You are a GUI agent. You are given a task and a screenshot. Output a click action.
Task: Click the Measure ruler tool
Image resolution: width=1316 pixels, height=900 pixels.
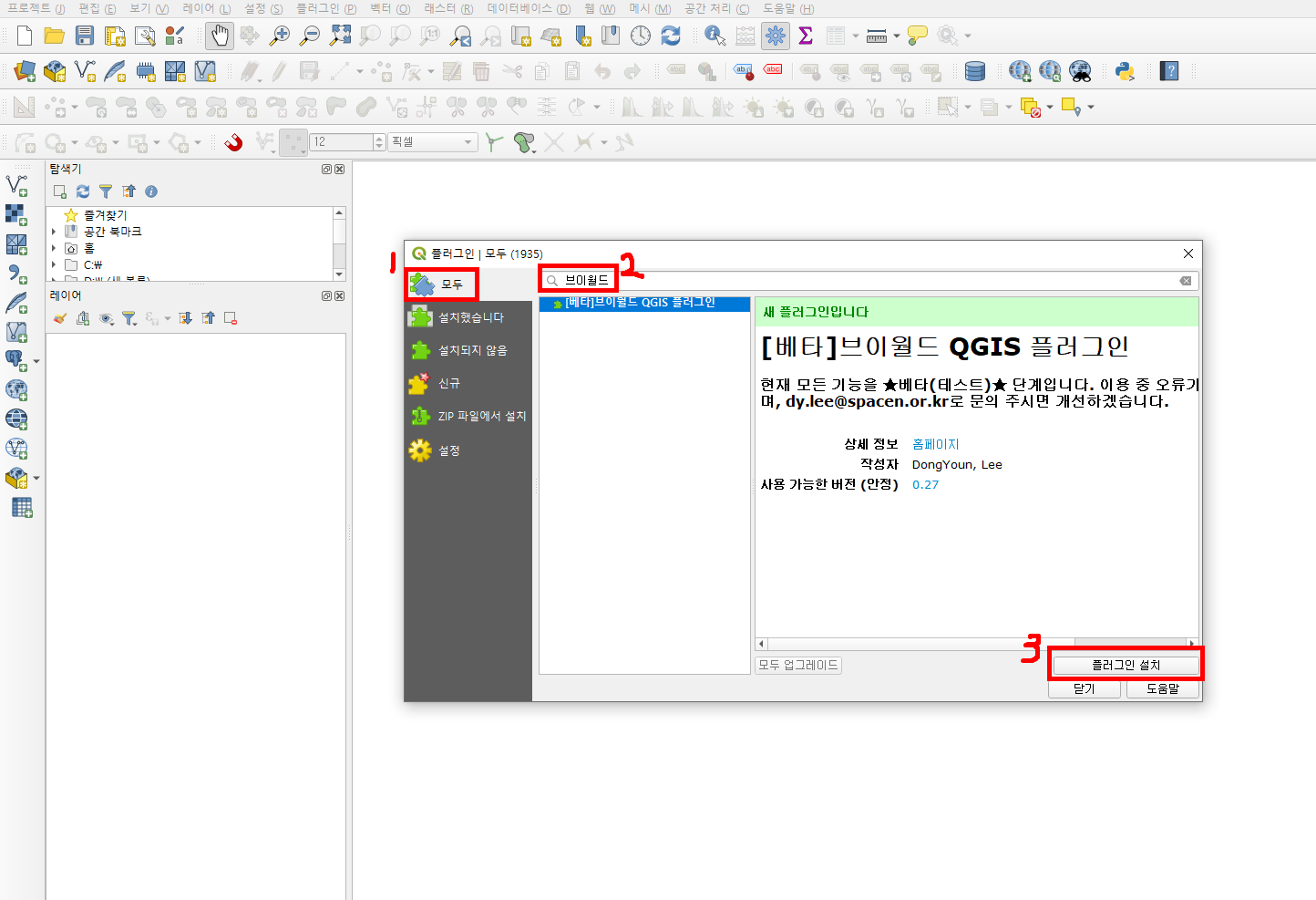click(x=877, y=36)
